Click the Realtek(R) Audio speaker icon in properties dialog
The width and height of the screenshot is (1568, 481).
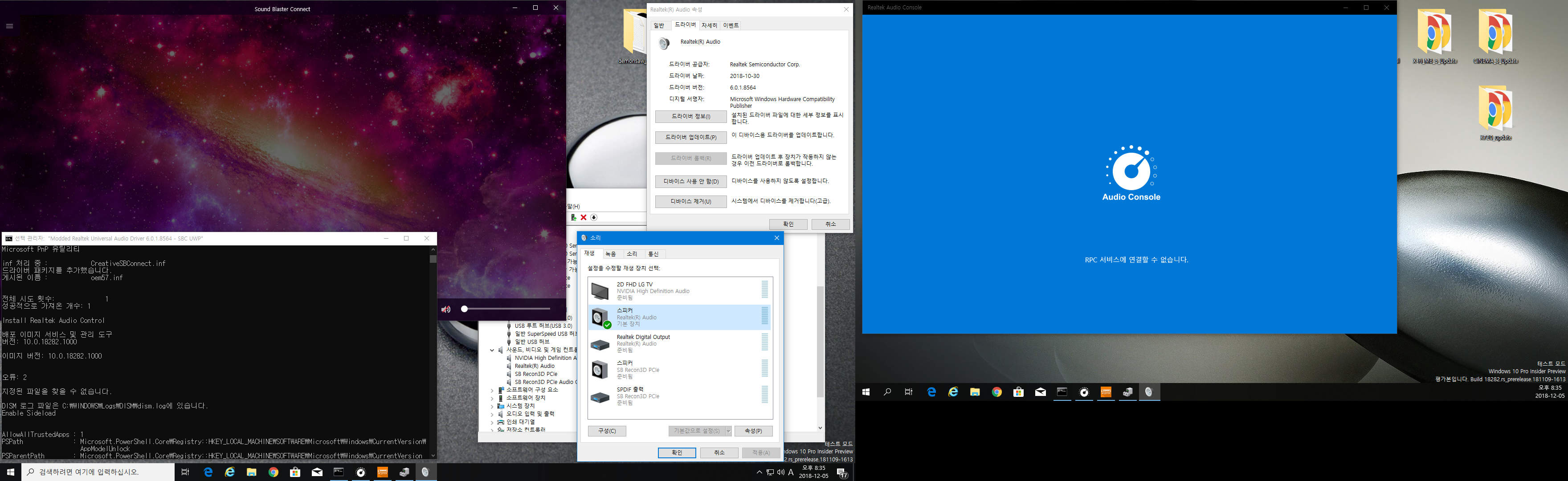664,43
